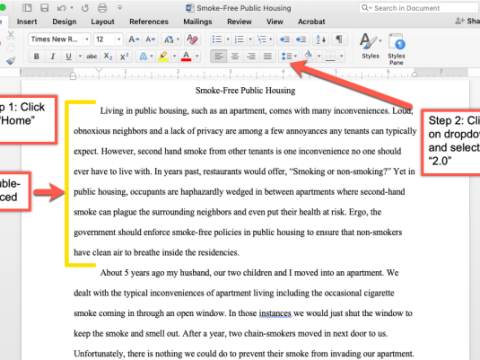Expand the font size dropdown arrow
Viewport: 480px width, 360px height.
tap(119, 39)
